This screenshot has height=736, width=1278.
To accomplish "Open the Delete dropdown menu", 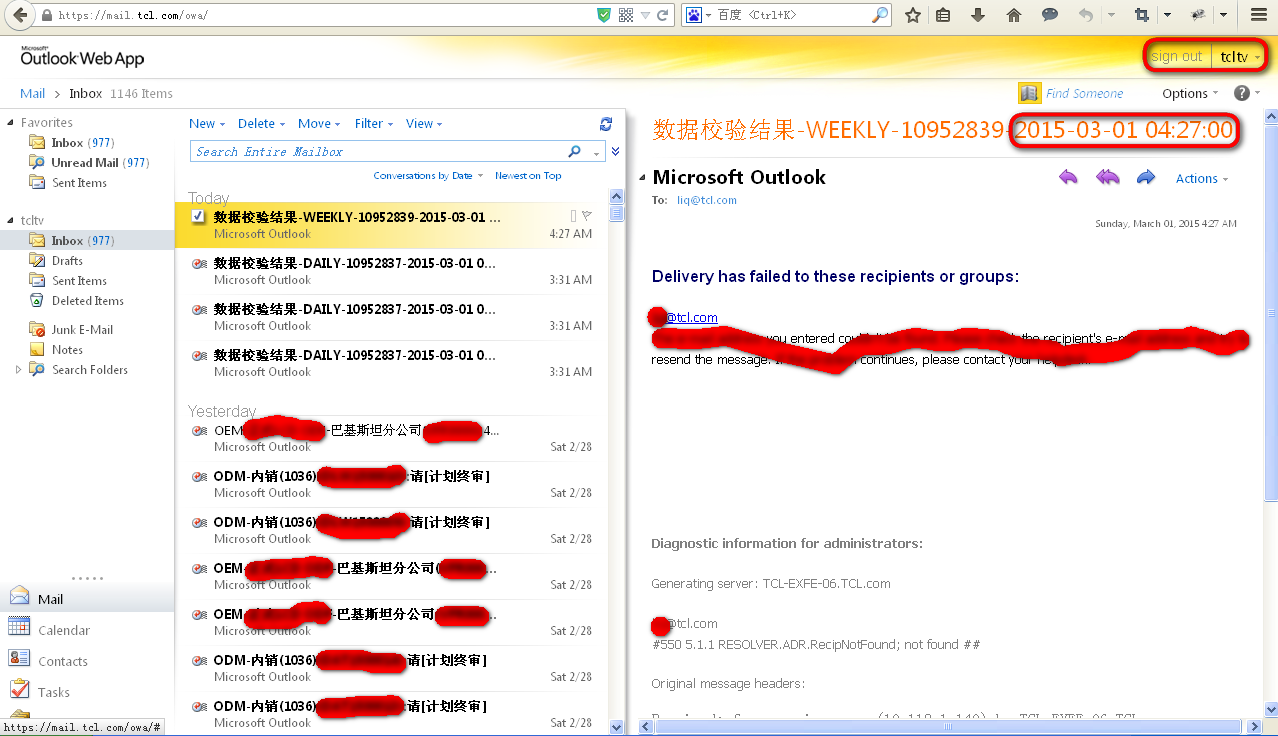I will (x=261, y=124).
